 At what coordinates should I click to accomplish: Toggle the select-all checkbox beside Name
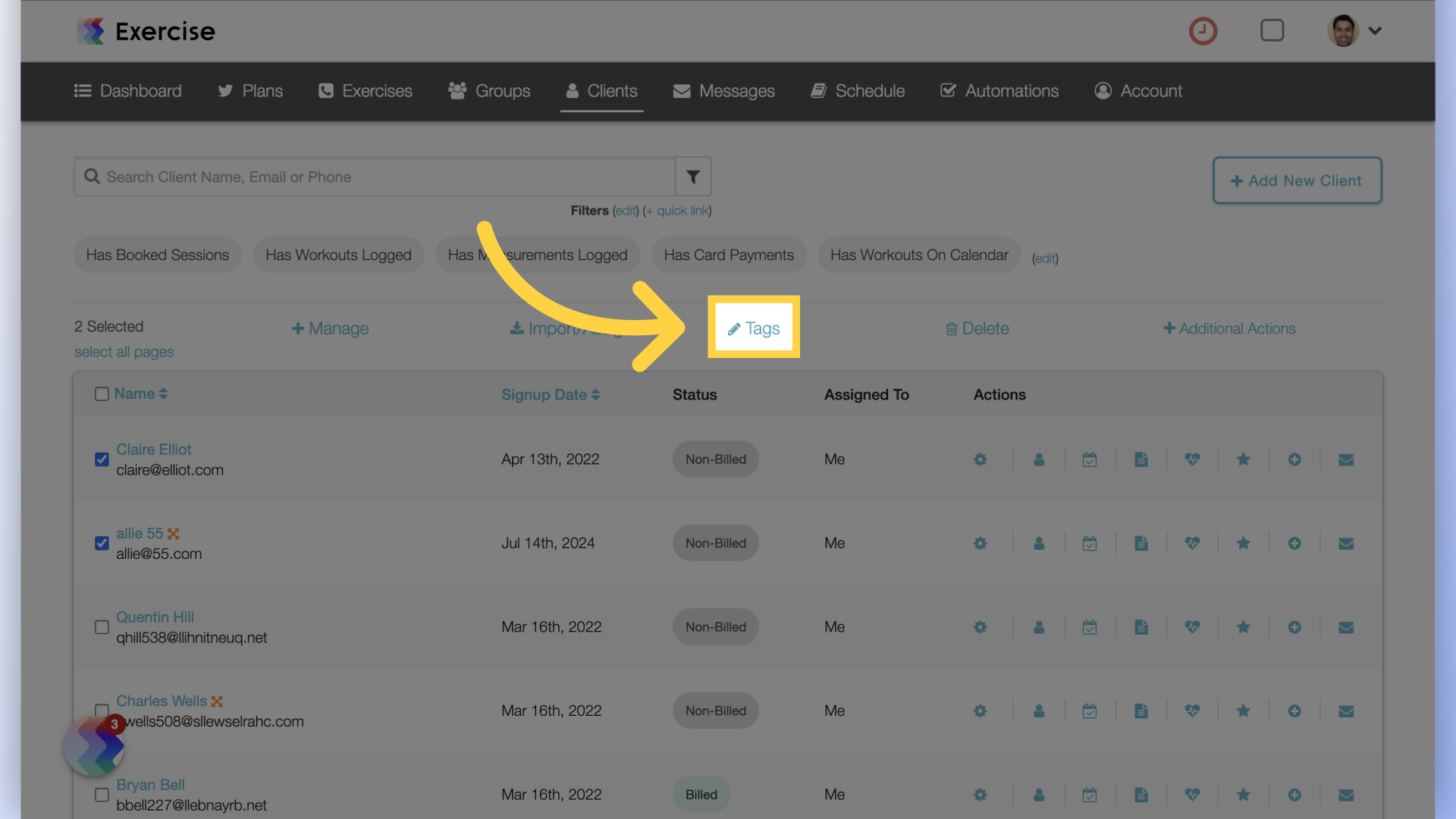(x=102, y=394)
